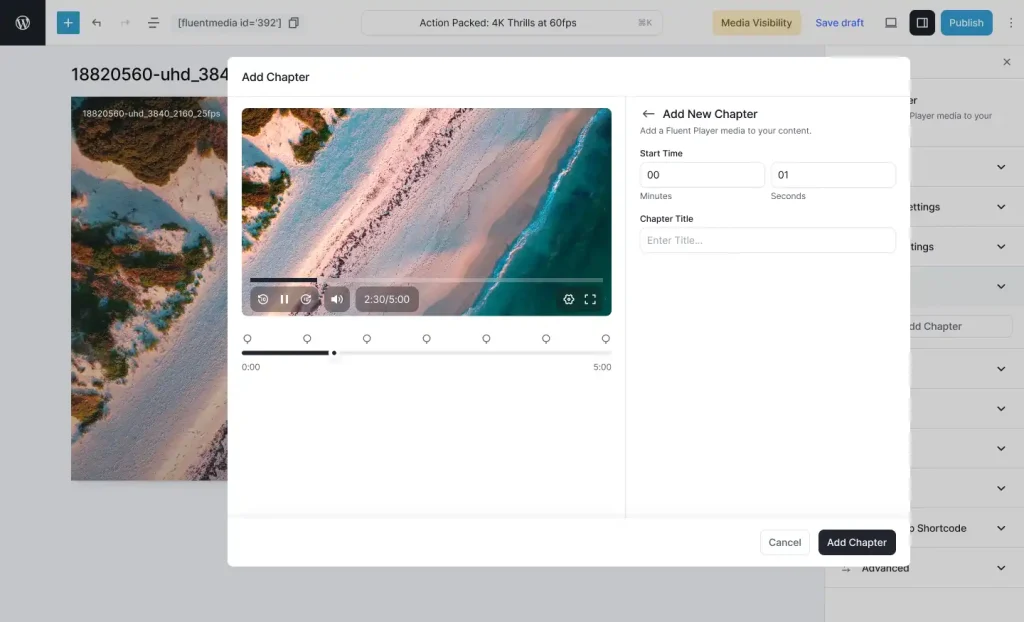Click the Add Chapter button

pyautogui.click(x=856, y=542)
